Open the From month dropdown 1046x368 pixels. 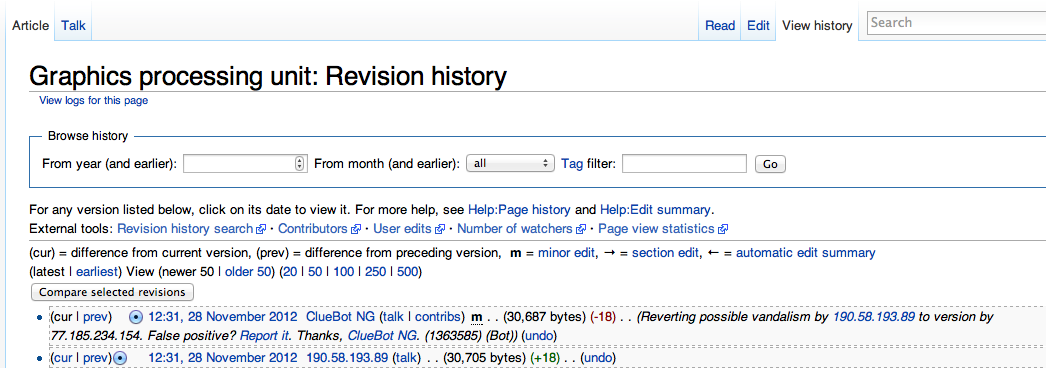click(x=510, y=163)
